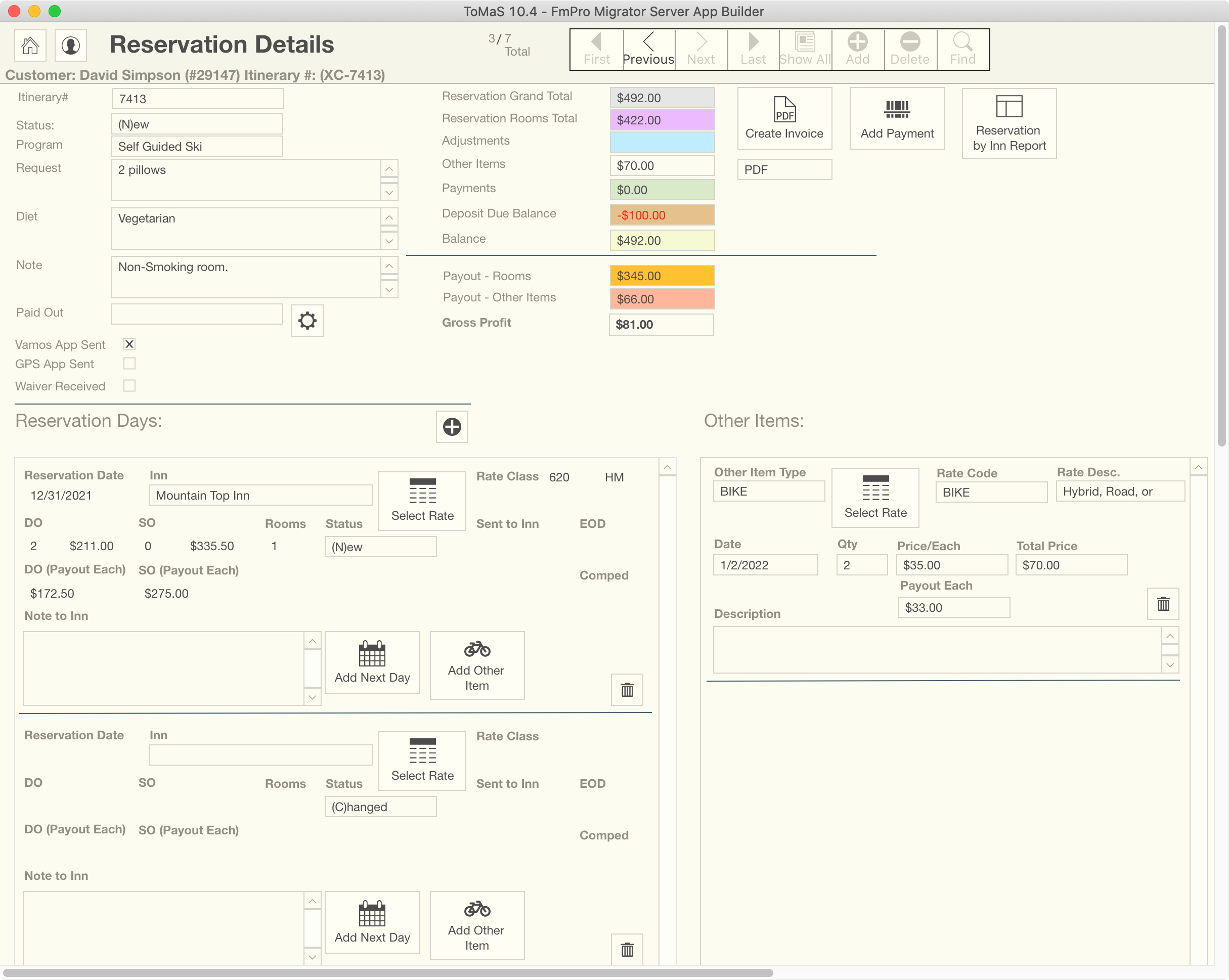Click the Home icon button
This screenshot has height=980, width=1229.
30,46
